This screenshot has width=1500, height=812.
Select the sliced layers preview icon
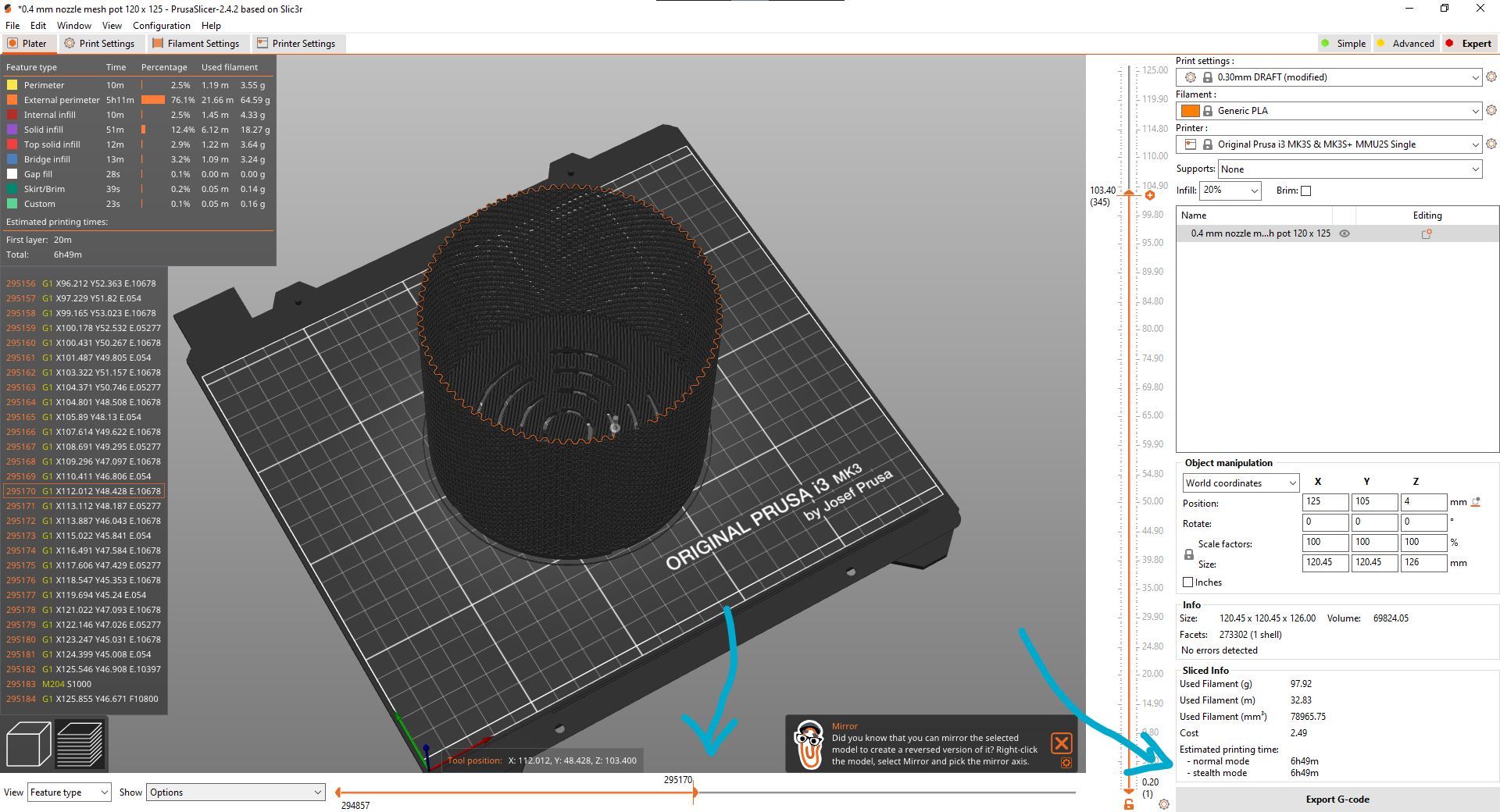pyautogui.click(x=80, y=744)
